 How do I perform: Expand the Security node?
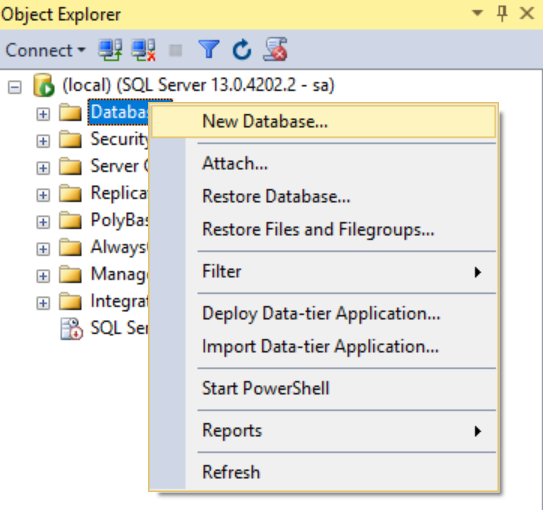click(43, 141)
